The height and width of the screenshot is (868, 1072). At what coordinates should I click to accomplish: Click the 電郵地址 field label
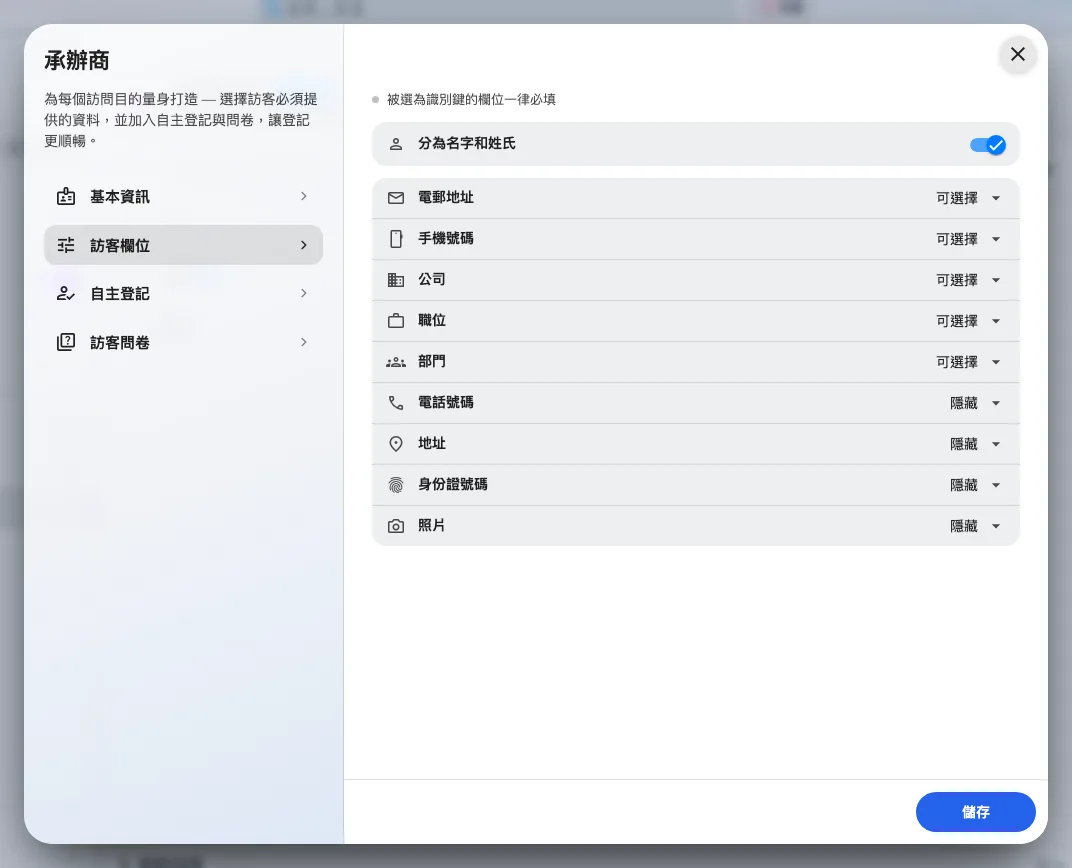[x=446, y=198]
